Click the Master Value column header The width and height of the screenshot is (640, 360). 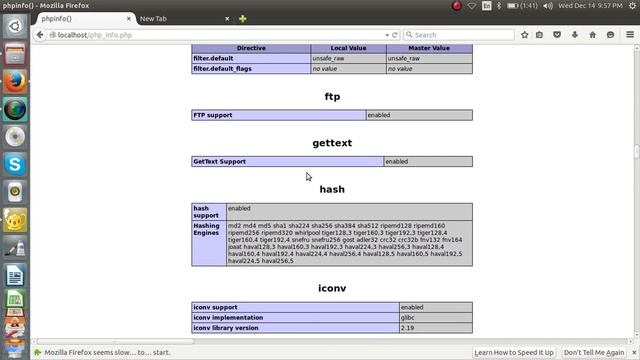pos(429,48)
